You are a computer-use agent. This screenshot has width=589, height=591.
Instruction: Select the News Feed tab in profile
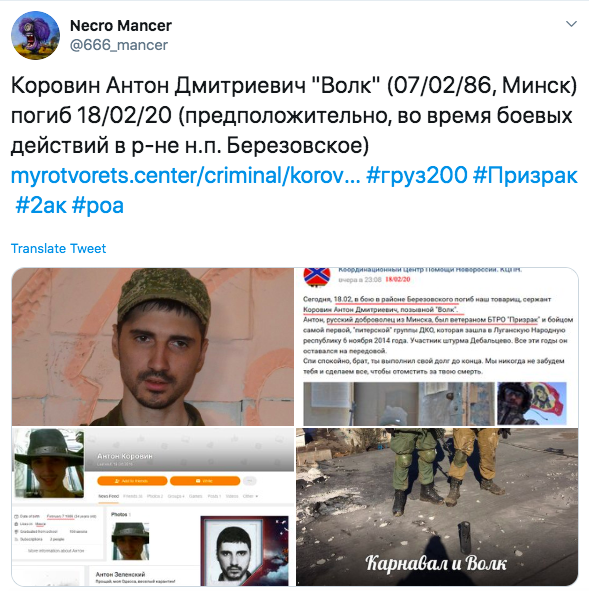point(109,496)
